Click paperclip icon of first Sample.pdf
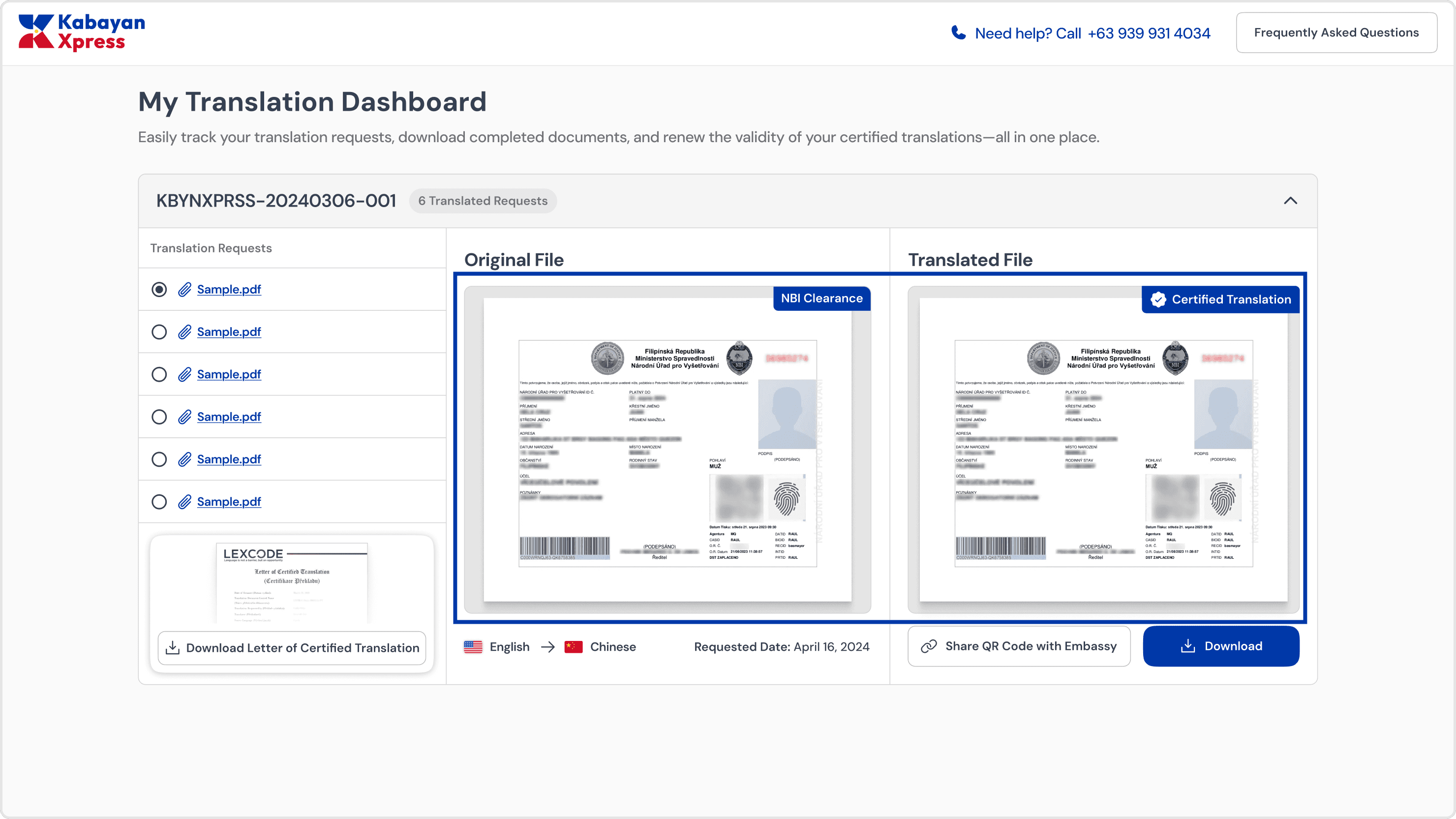Image resolution: width=1456 pixels, height=819 pixels. 184,289
